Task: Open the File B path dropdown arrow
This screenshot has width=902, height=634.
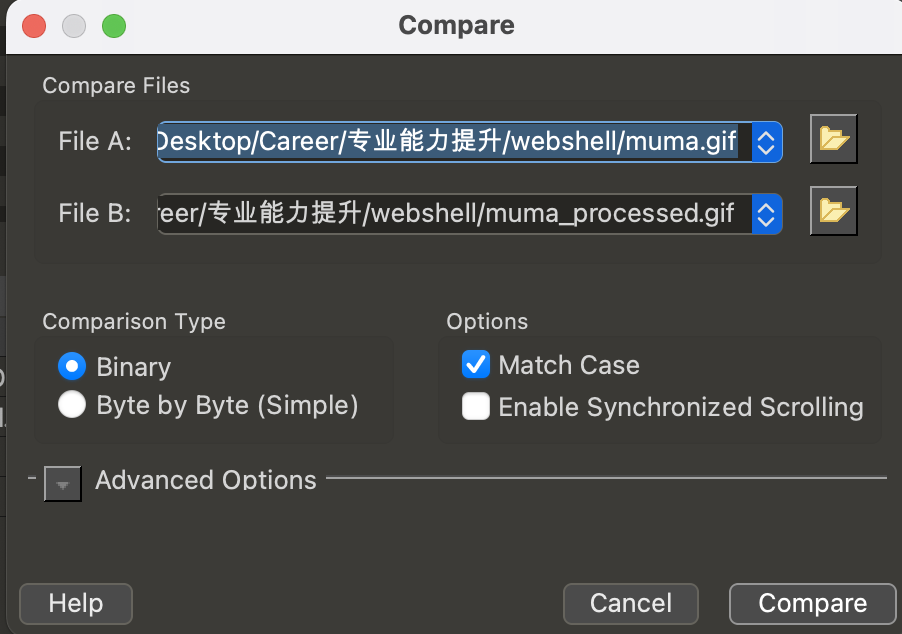Action: tap(766, 214)
